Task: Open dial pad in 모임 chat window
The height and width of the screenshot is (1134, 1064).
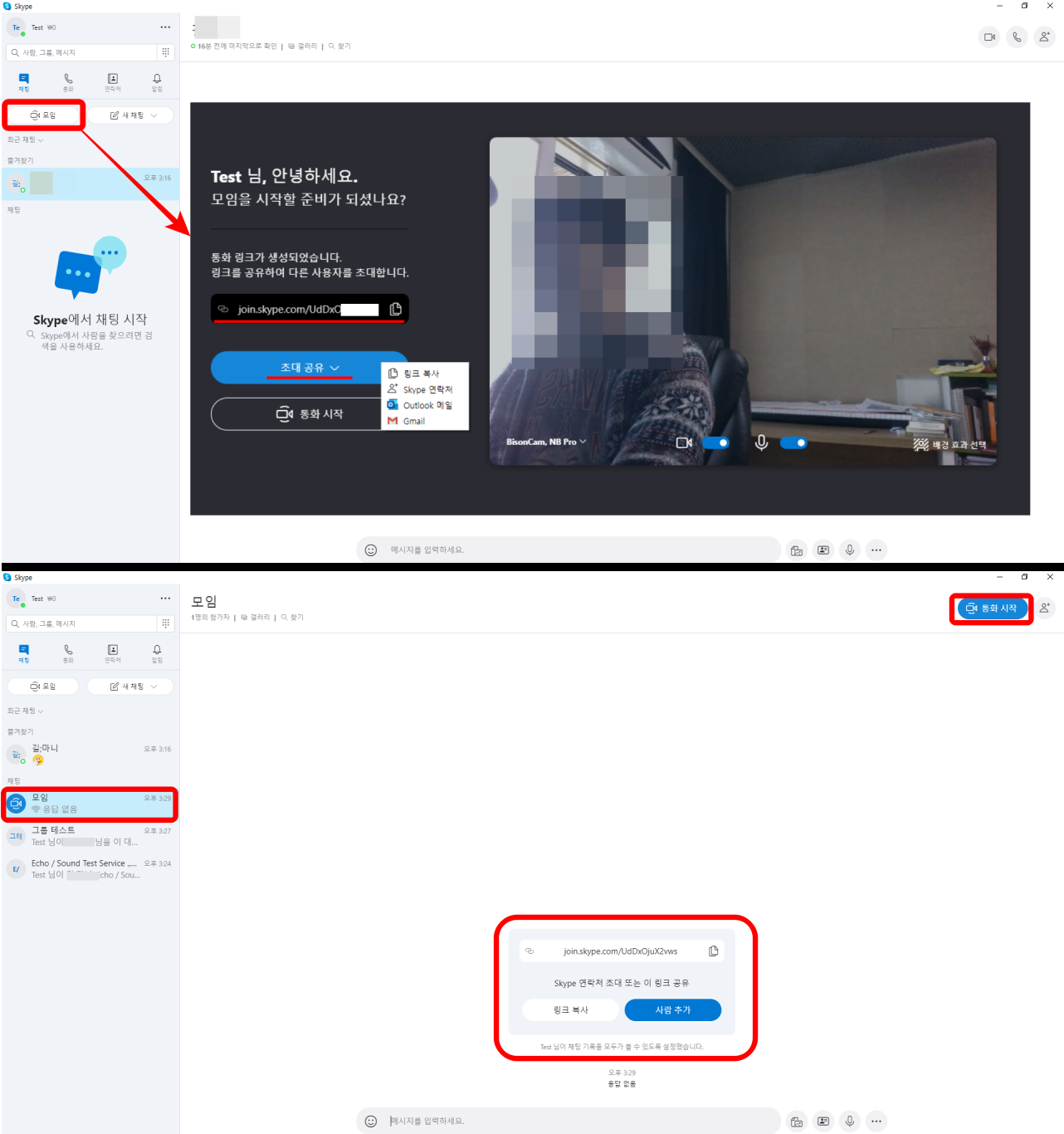Action: (x=166, y=623)
